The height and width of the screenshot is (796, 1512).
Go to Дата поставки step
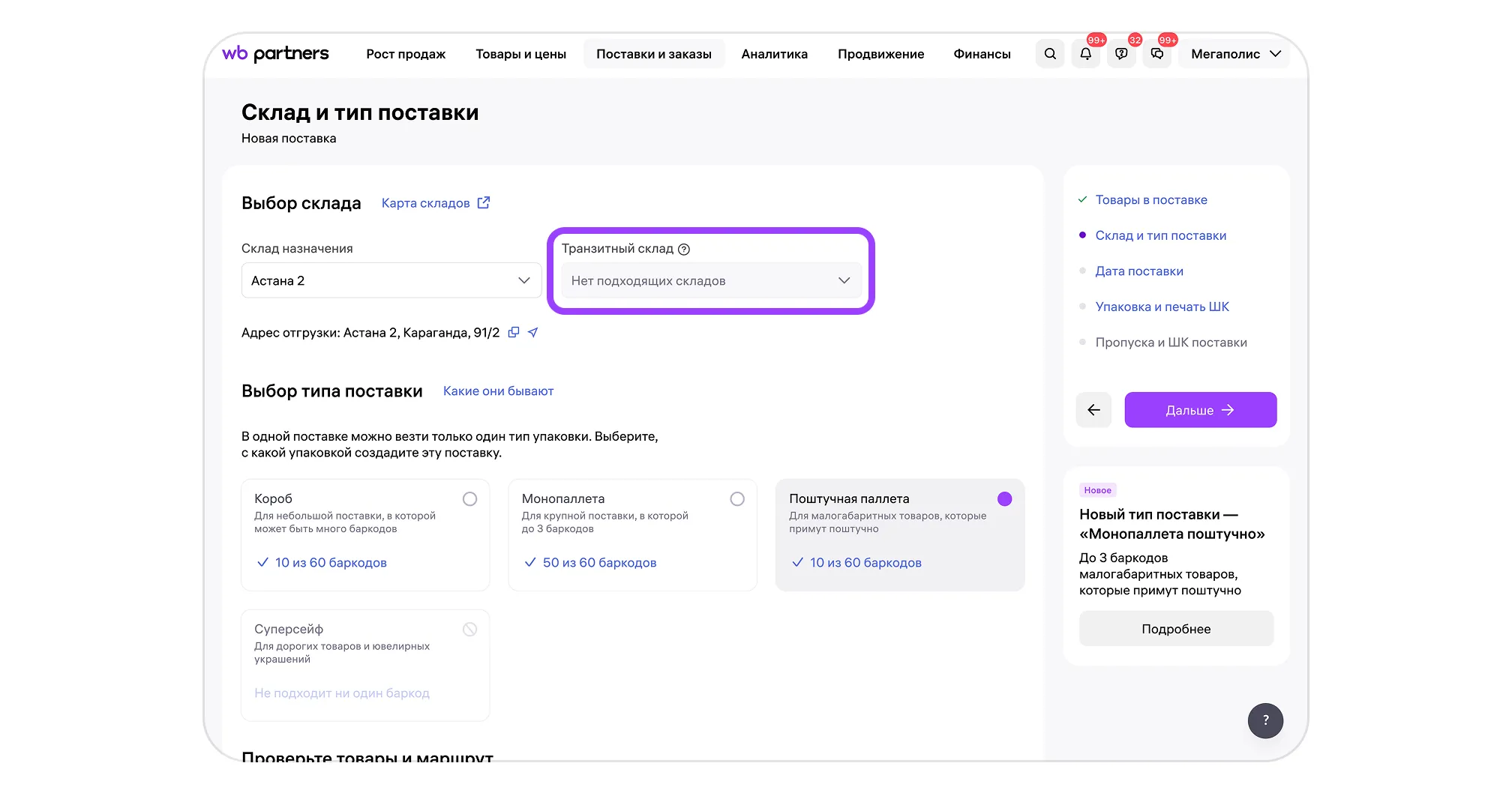click(1138, 271)
